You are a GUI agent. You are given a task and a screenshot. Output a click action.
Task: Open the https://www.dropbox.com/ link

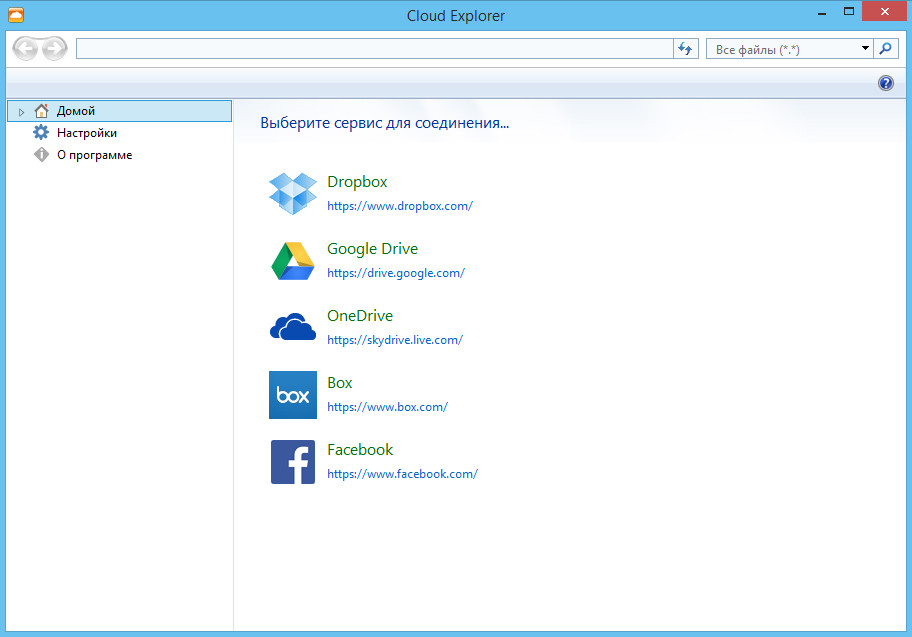tap(400, 206)
